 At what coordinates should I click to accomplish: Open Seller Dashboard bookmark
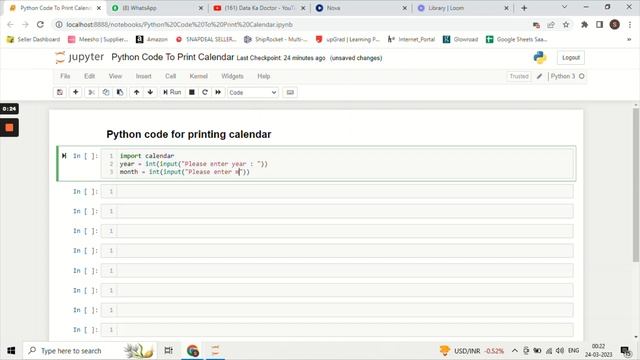pyautogui.click(x=33, y=39)
